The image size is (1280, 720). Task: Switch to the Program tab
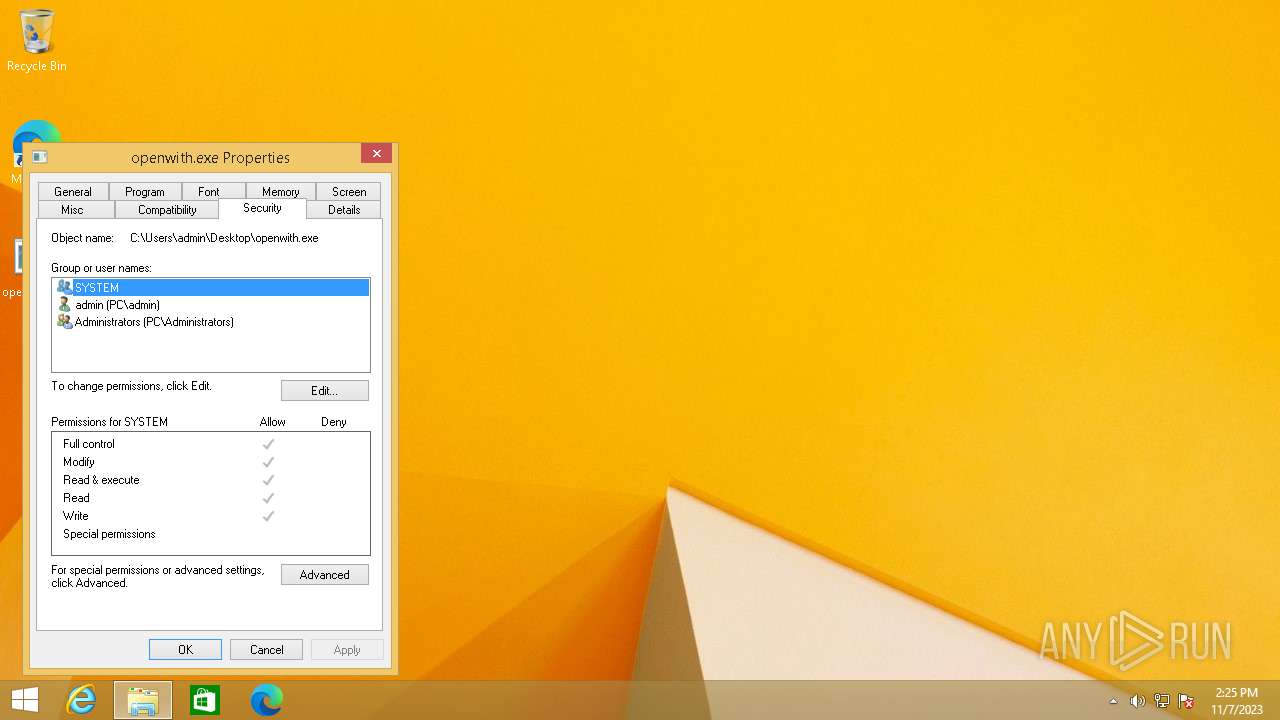point(145,191)
